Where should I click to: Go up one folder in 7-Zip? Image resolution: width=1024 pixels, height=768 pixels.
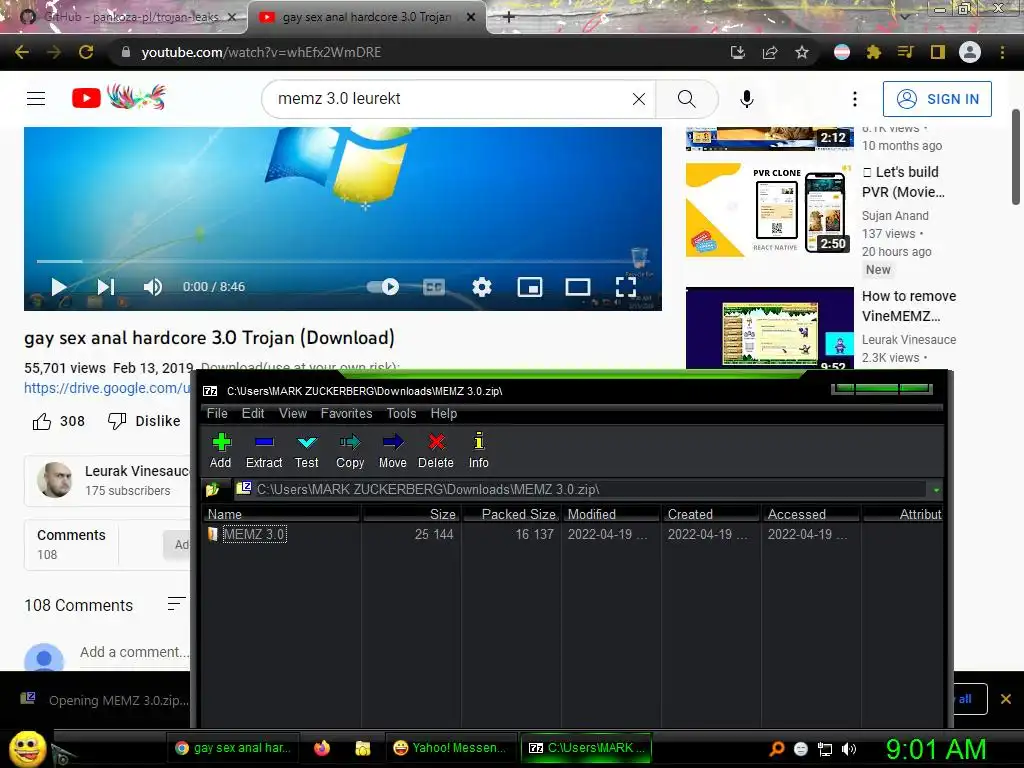tap(212, 489)
